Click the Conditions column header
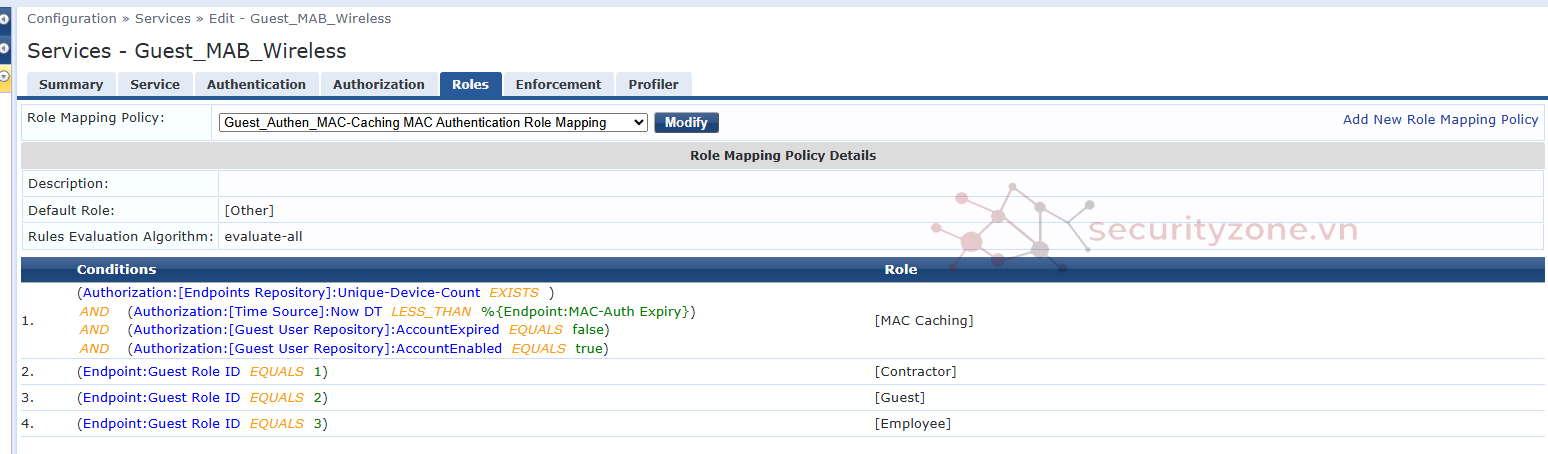The width and height of the screenshot is (1548, 454). 116,270
